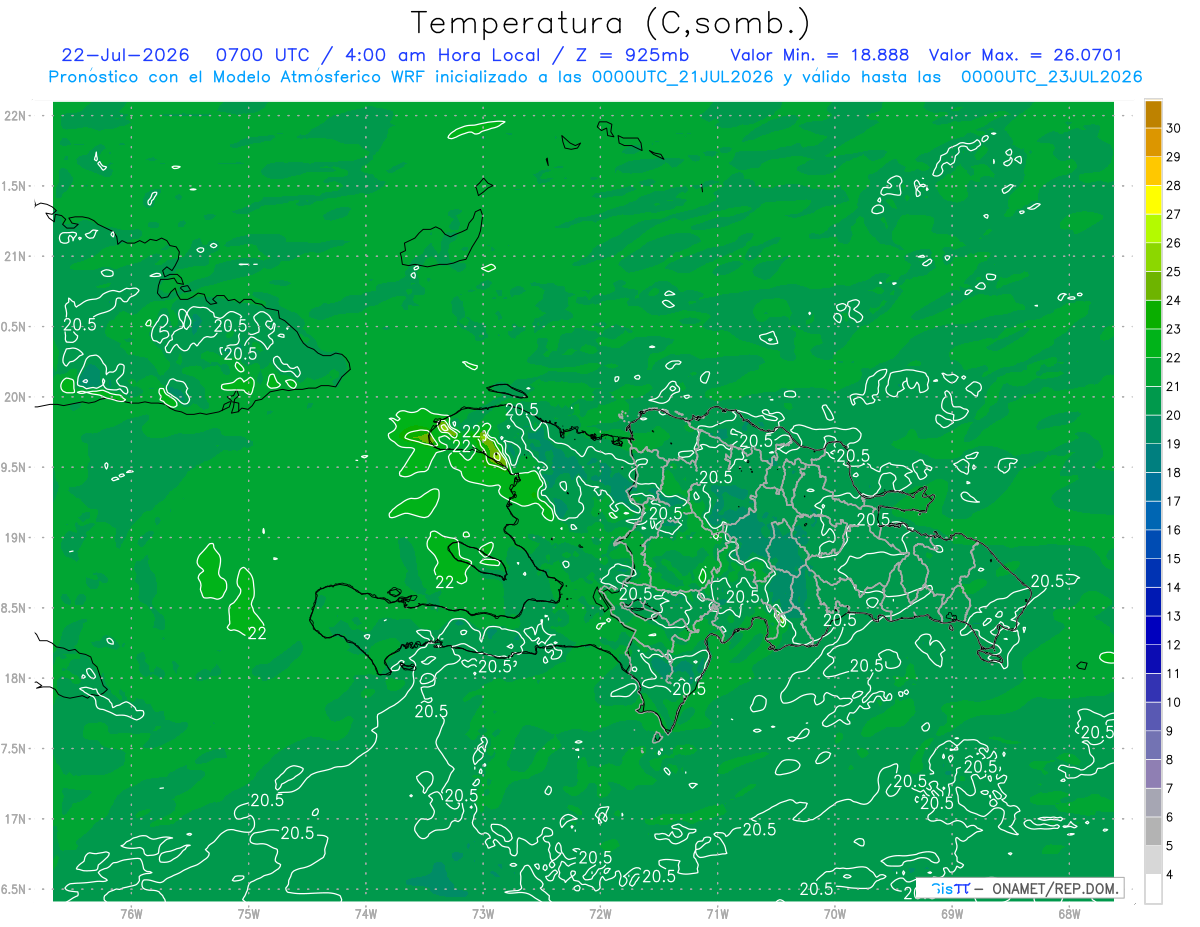The image size is (1200, 927).
Task: Click the legend color cell between 29 and 30
Action: tap(1153, 142)
